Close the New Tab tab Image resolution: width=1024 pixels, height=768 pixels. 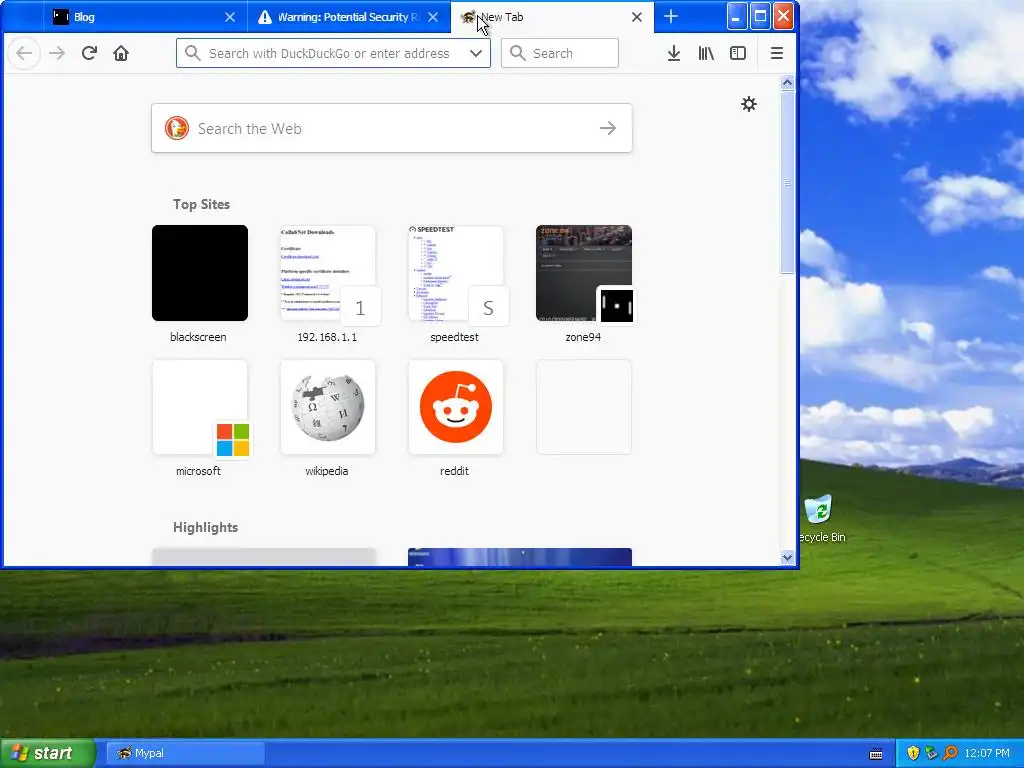[637, 17]
